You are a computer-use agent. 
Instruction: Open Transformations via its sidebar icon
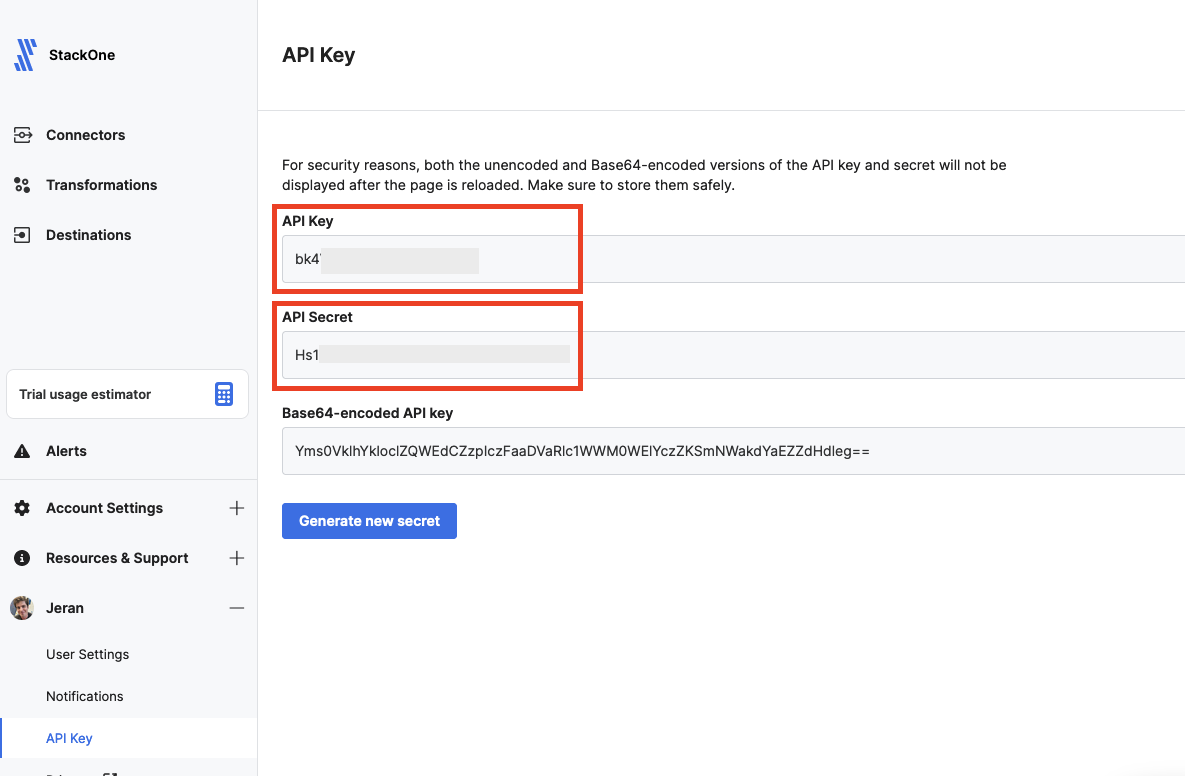tap(21, 184)
